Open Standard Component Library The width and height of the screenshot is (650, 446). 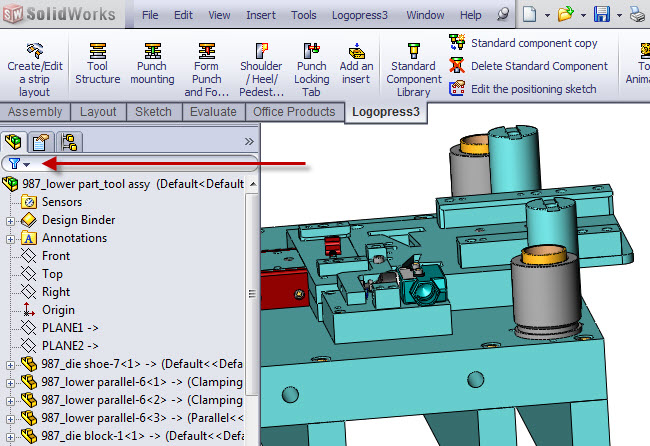[414, 70]
